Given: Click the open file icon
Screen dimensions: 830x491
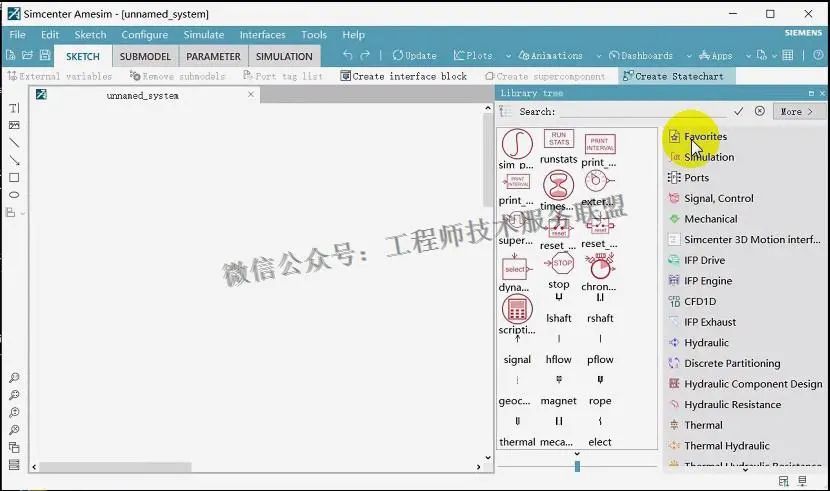Looking at the screenshot, I should [28, 55].
